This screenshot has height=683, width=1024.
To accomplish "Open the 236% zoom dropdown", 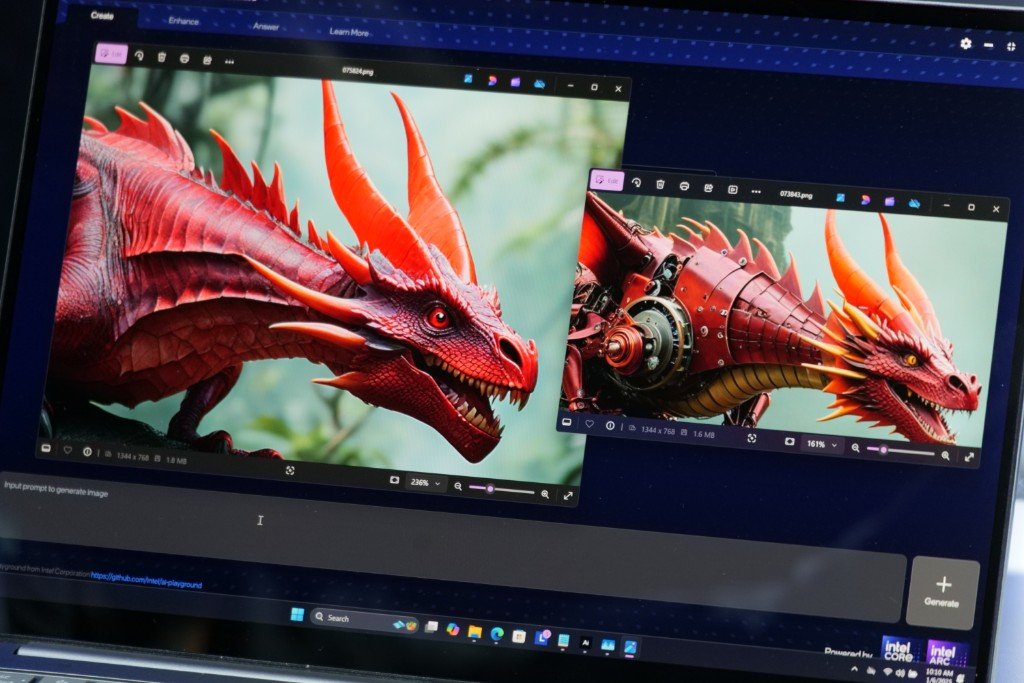I will coord(425,483).
